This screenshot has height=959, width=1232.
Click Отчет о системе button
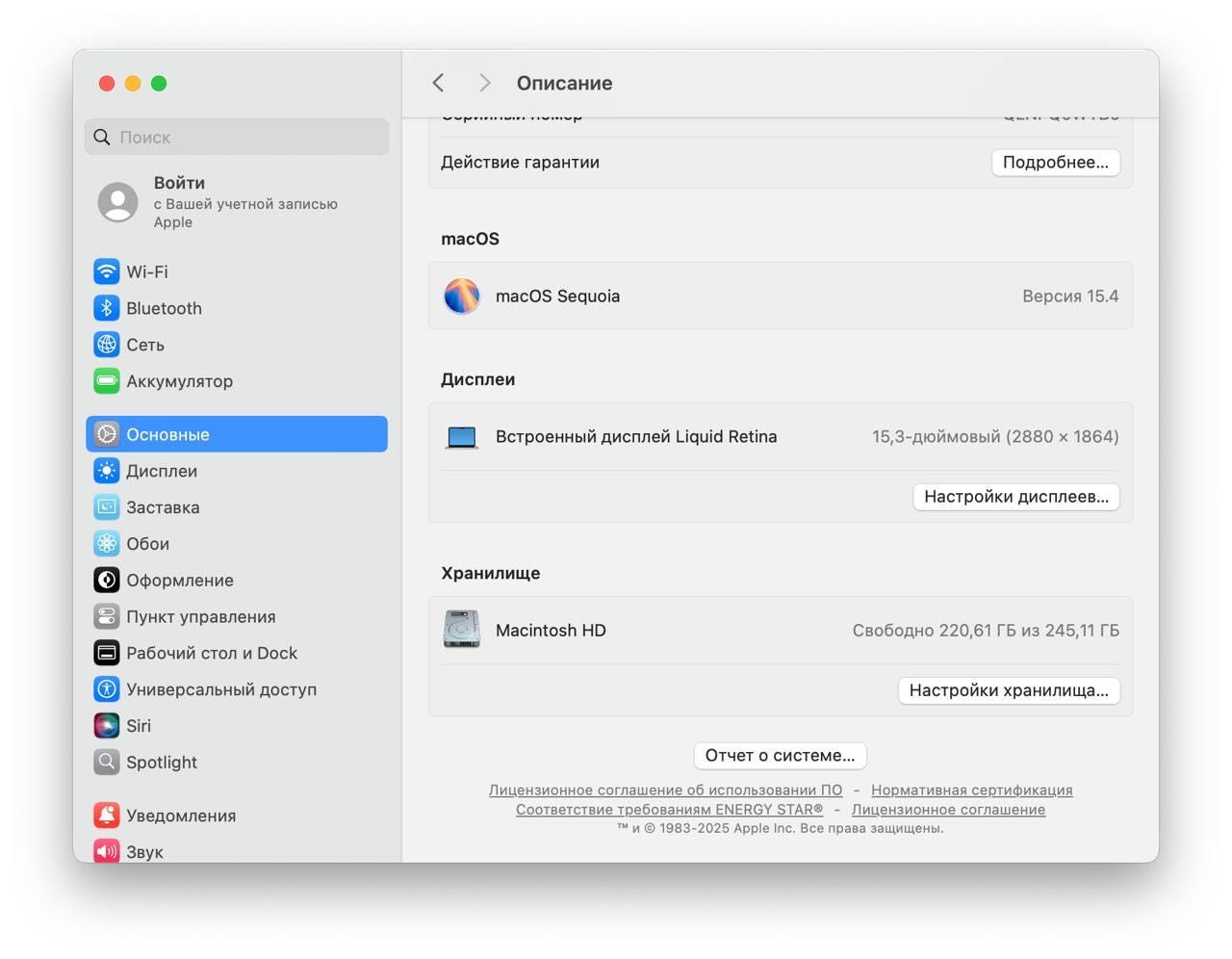pos(780,756)
